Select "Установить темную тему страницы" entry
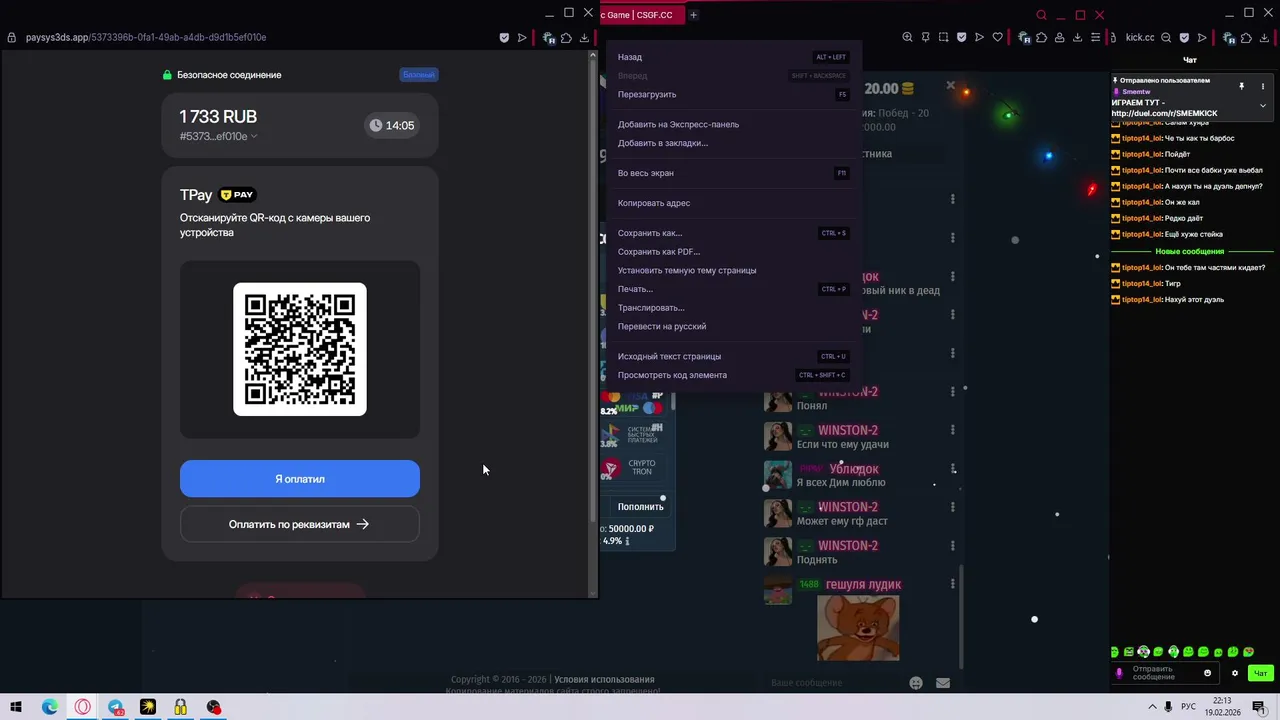Image resolution: width=1280 pixels, height=720 pixels. pos(733,270)
